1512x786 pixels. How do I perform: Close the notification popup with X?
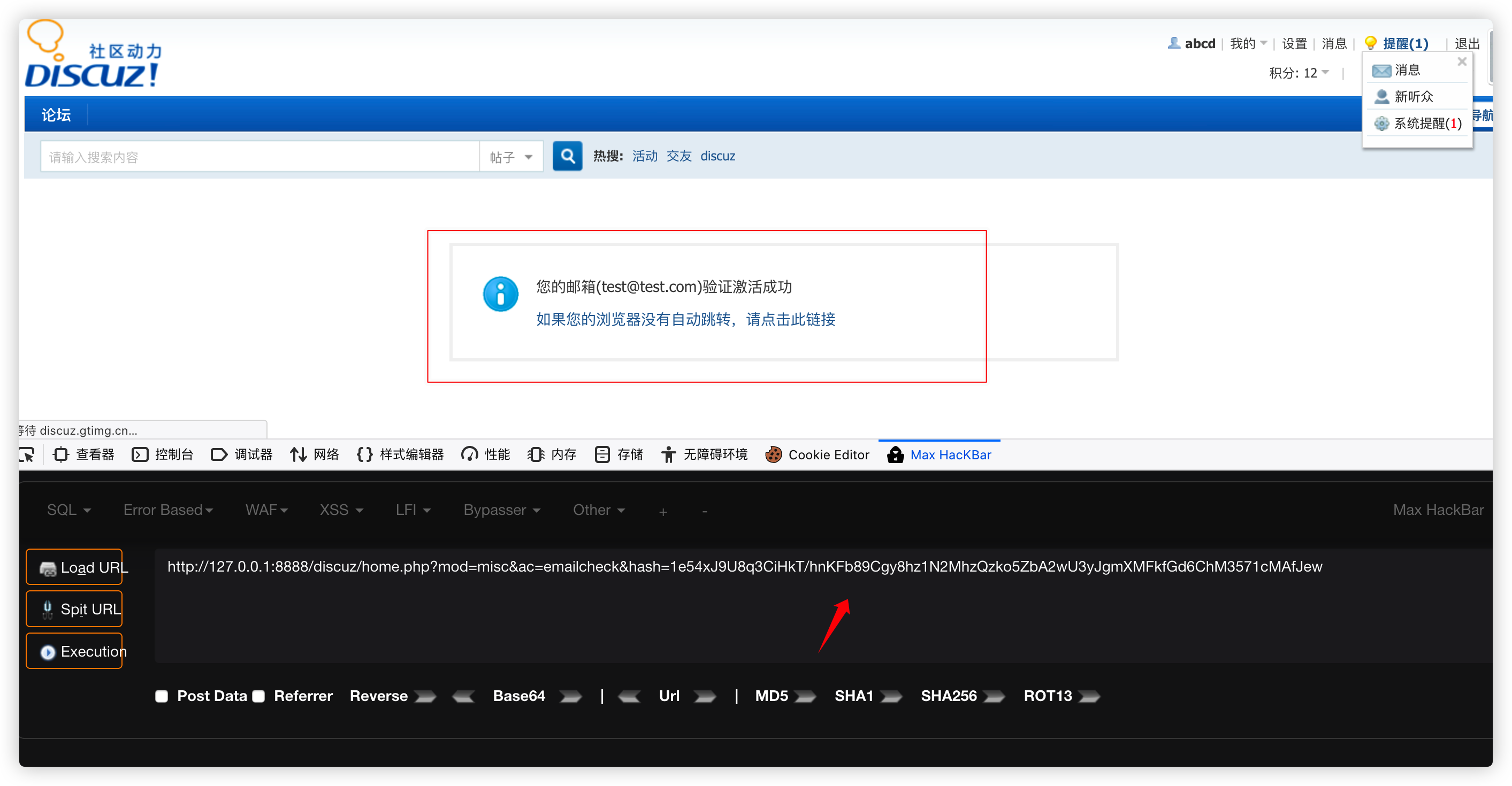pos(1462,61)
